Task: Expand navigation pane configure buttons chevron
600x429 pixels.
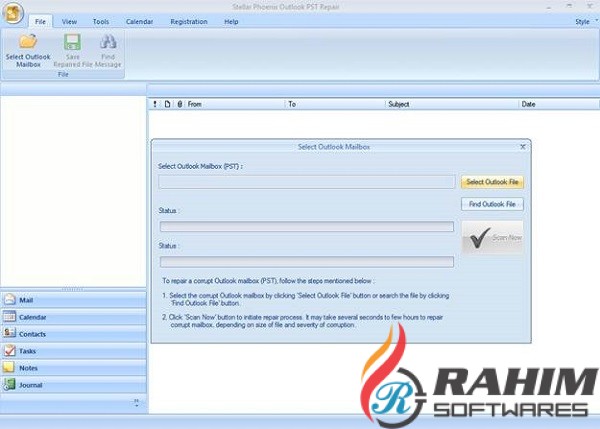Action: (x=137, y=402)
